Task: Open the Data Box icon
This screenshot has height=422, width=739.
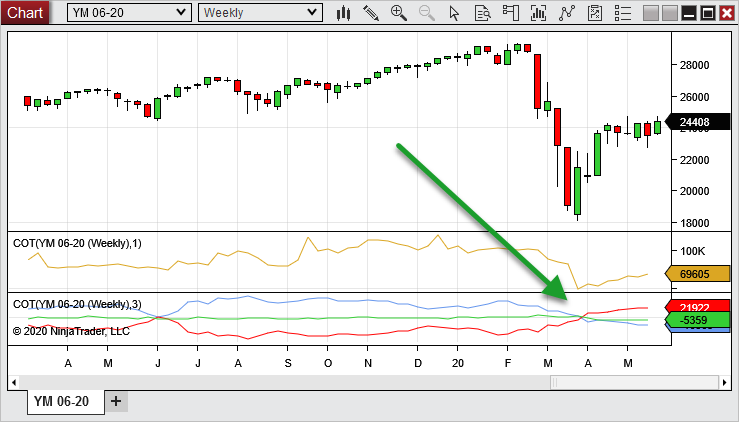Action: [483, 13]
